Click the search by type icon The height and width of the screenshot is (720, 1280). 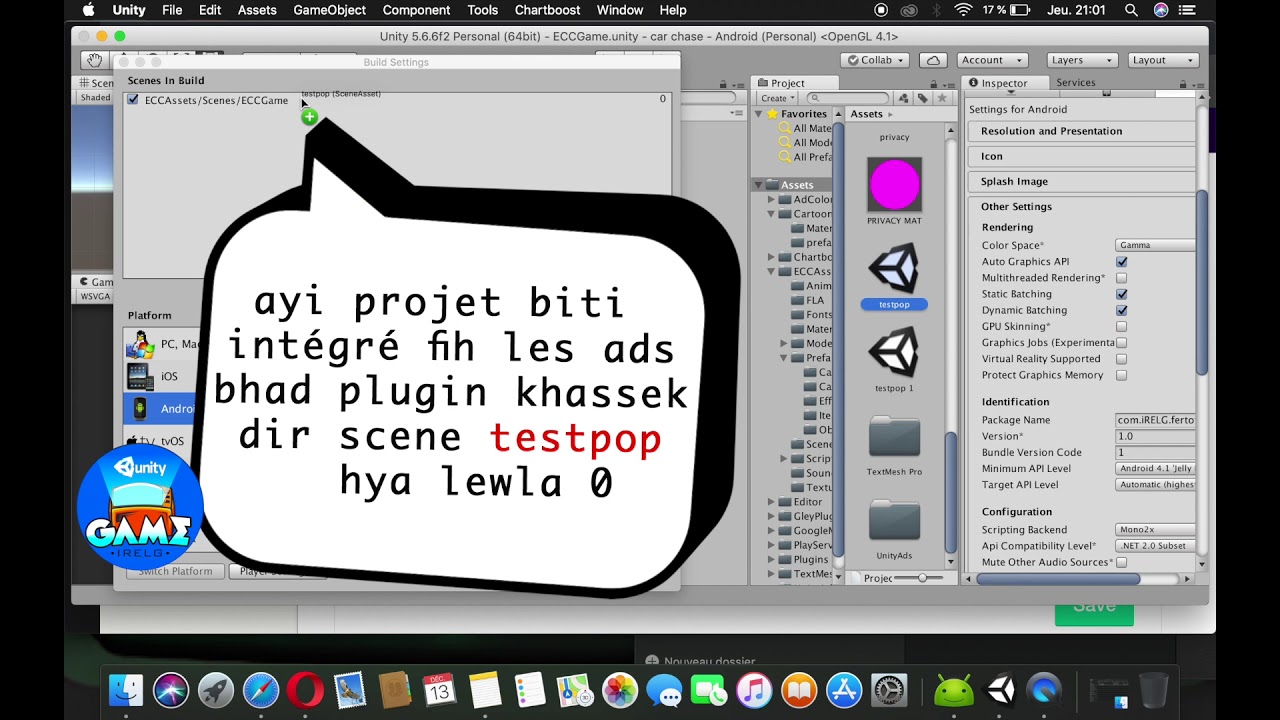[904, 98]
